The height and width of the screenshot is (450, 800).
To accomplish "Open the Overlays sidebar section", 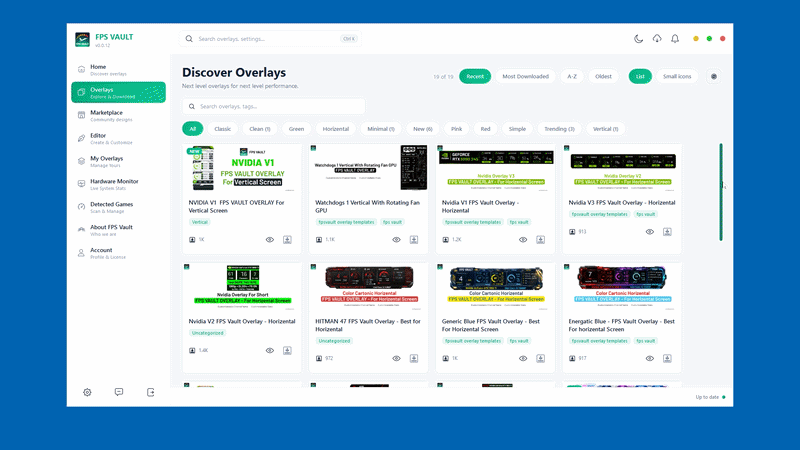I will tap(118, 92).
